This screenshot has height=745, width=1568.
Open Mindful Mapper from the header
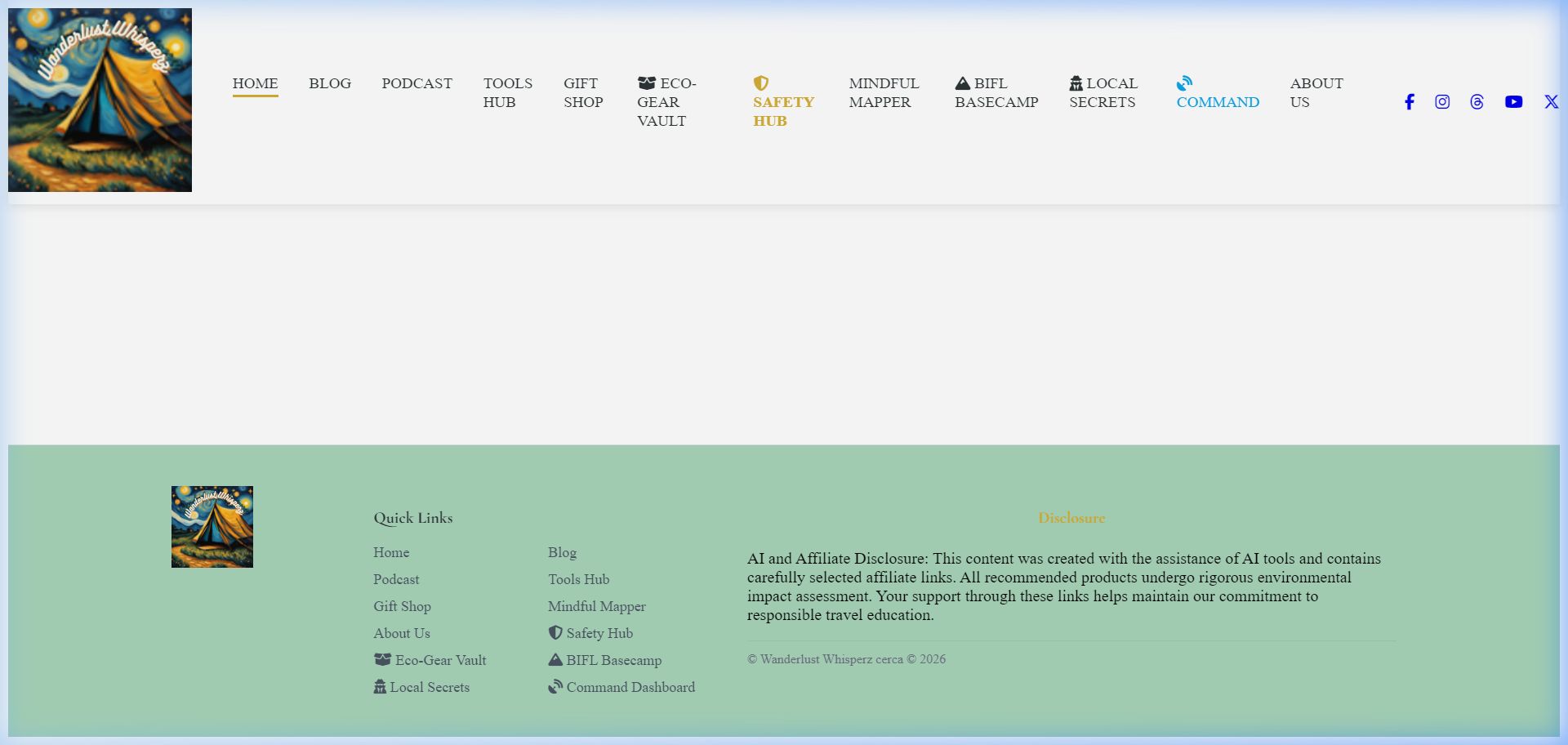point(883,92)
